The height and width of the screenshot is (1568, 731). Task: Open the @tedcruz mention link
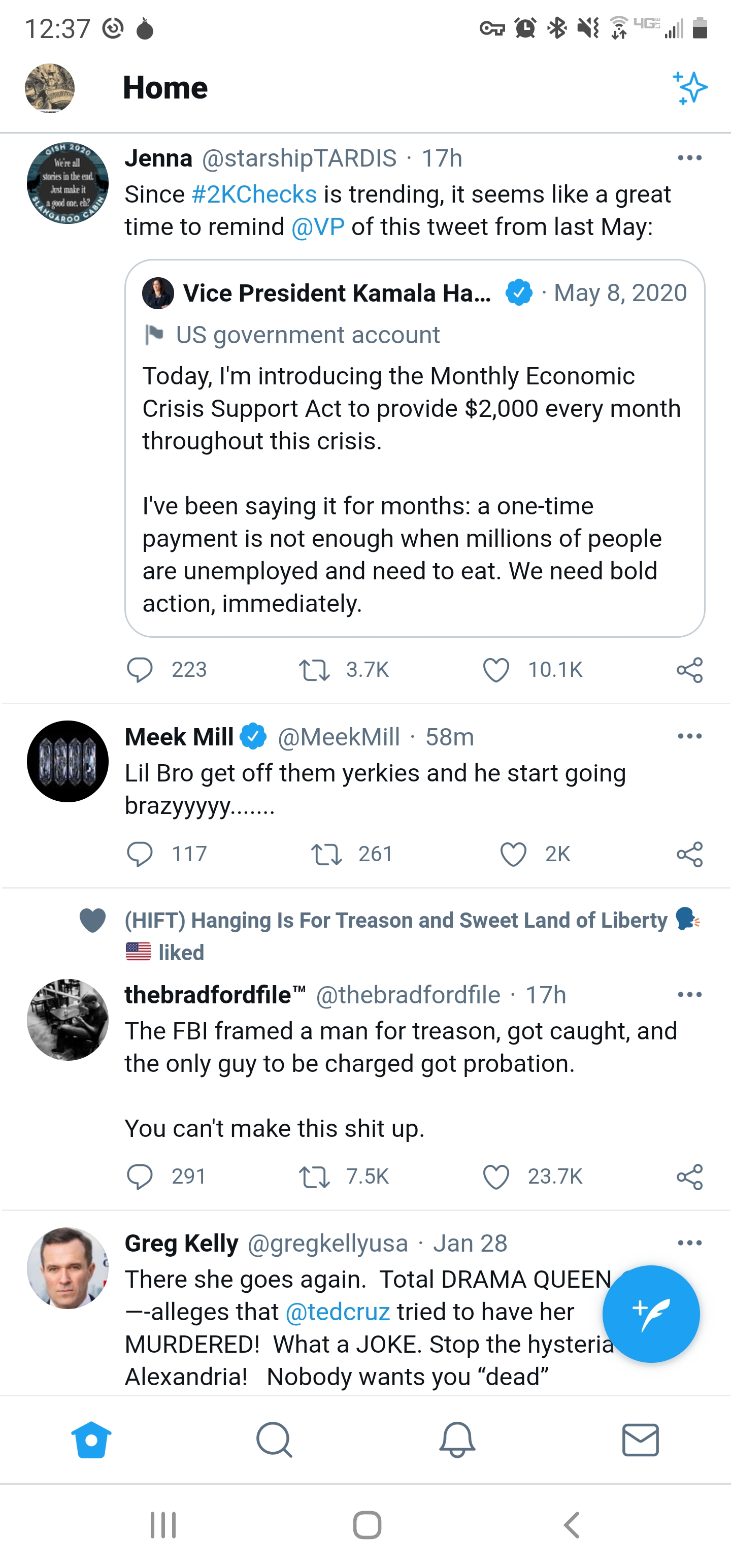pyautogui.click(x=338, y=1312)
